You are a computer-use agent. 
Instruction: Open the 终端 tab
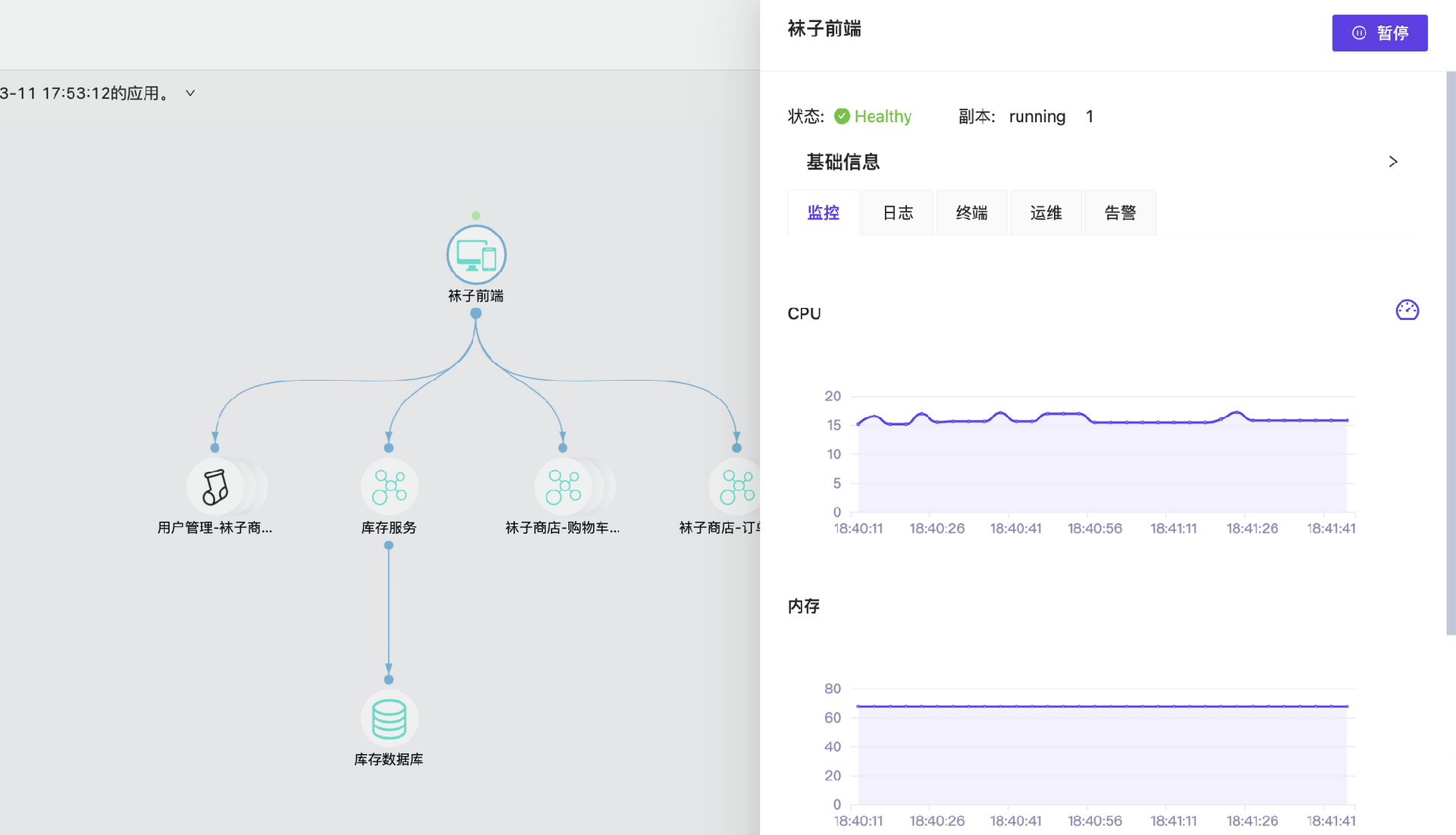click(971, 213)
